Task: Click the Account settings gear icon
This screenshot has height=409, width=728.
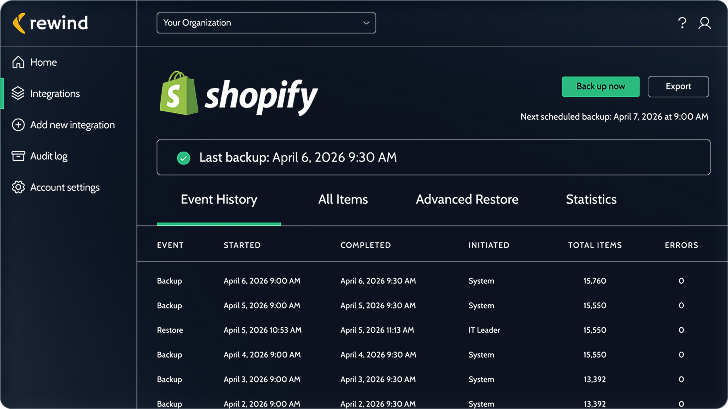Action: 18,187
